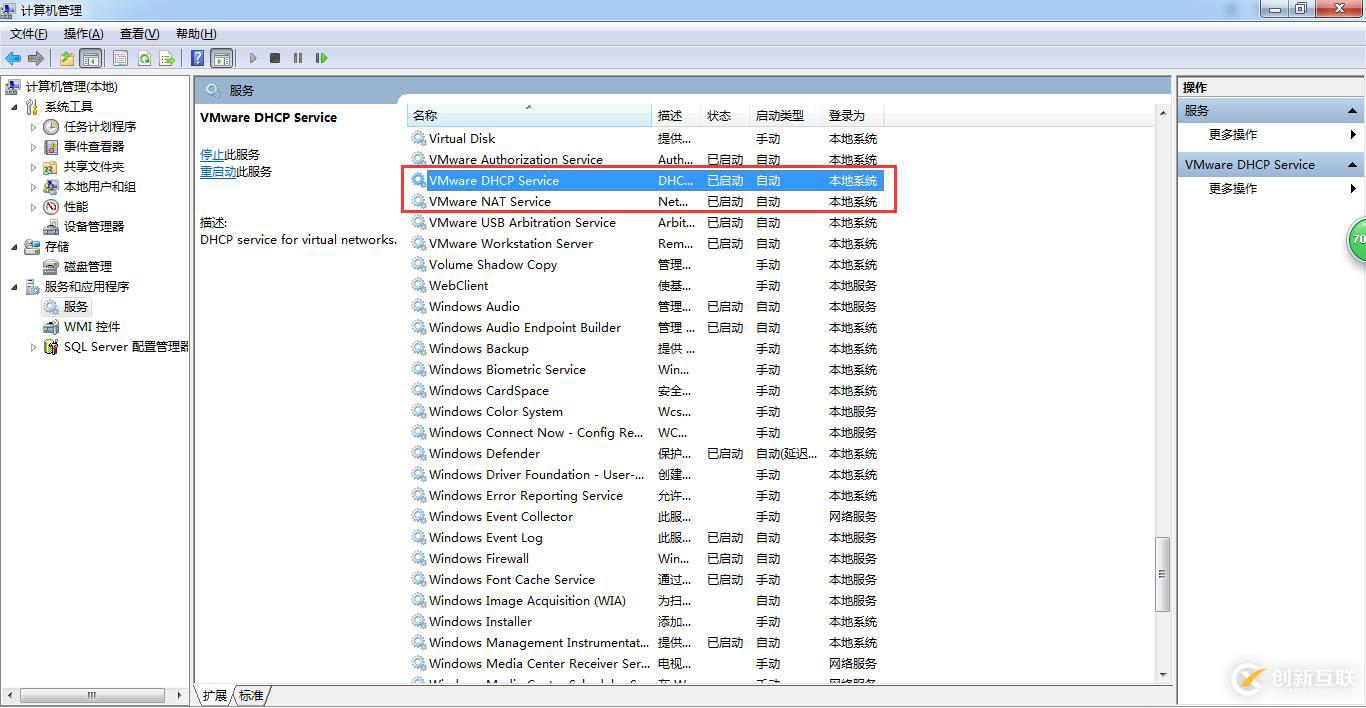Switch to the 标准 tab
This screenshot has width=1366, height=708.
(251, 695)
